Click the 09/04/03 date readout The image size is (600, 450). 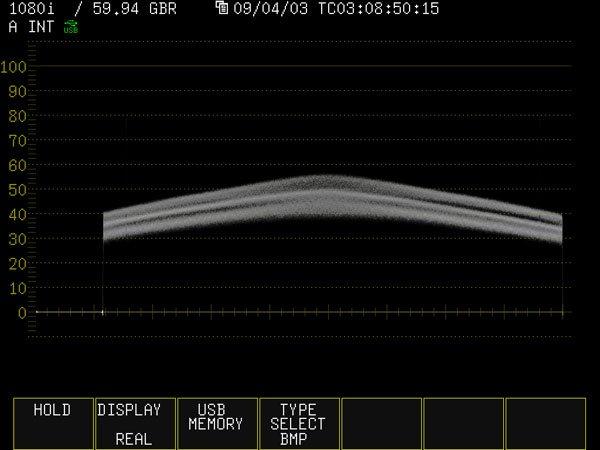[271, 8]
